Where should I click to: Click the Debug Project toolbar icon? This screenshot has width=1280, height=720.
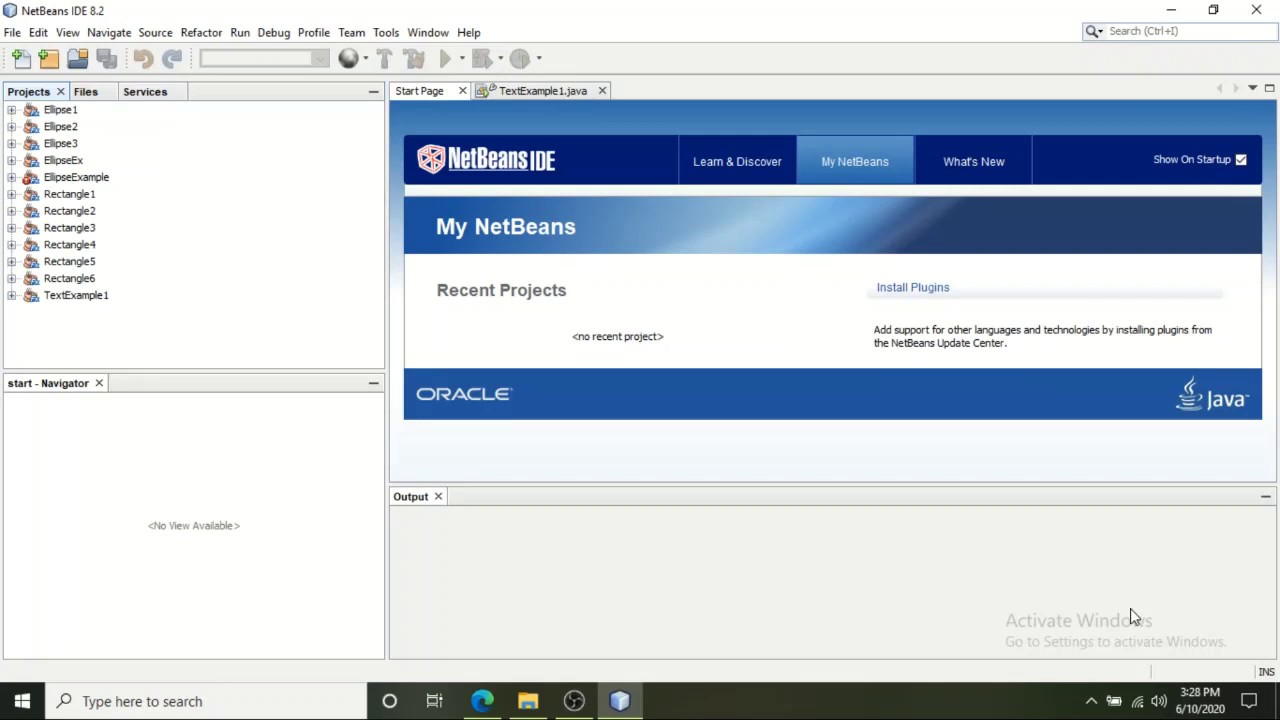click(481, 59)
